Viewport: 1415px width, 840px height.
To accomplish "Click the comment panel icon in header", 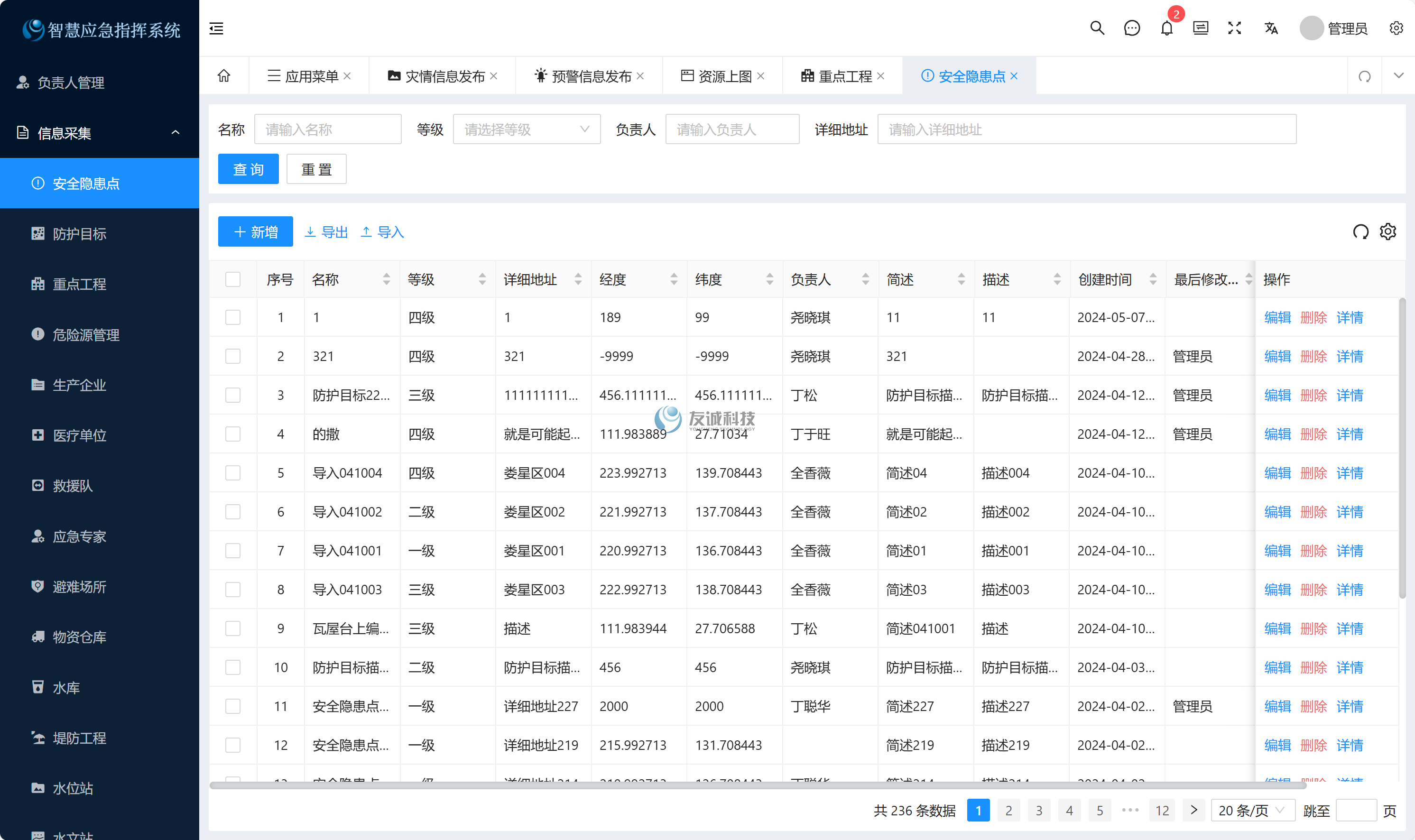I will point(1201,28).
